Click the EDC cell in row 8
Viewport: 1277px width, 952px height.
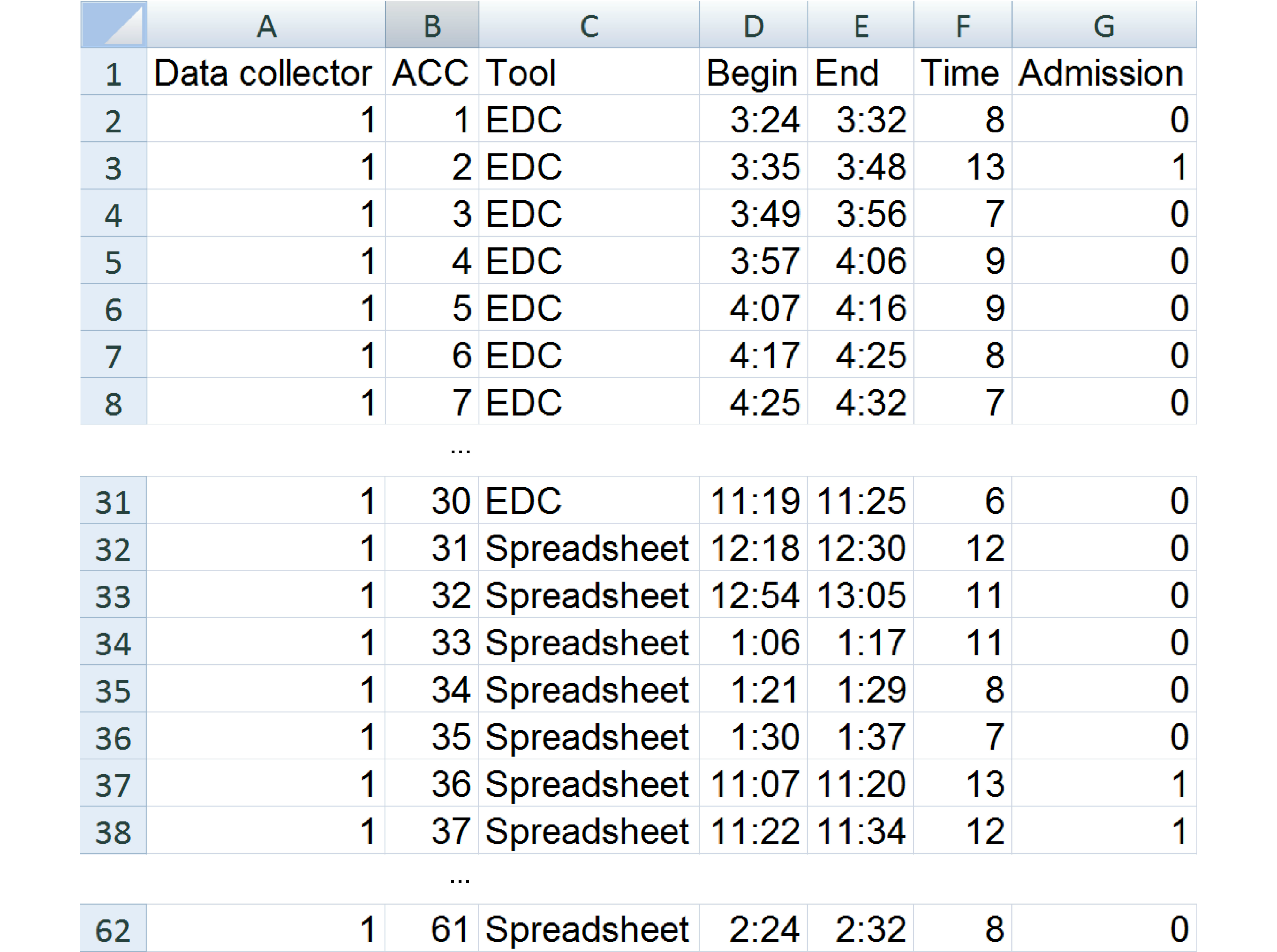[x=588, y=402]
